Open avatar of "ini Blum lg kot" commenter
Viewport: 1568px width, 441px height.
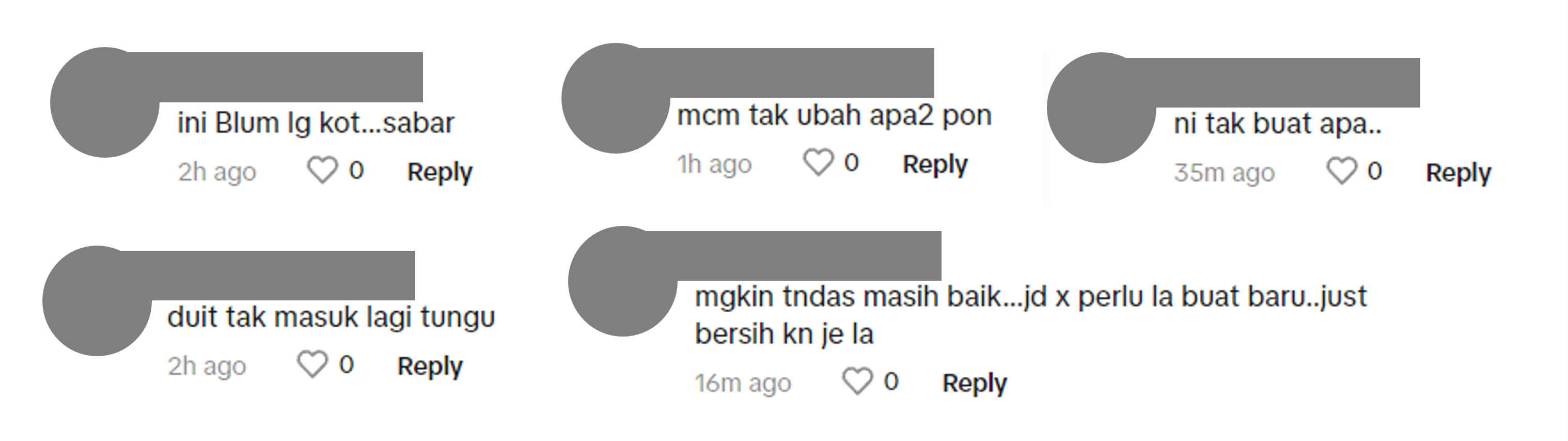[x=105, y=102]
